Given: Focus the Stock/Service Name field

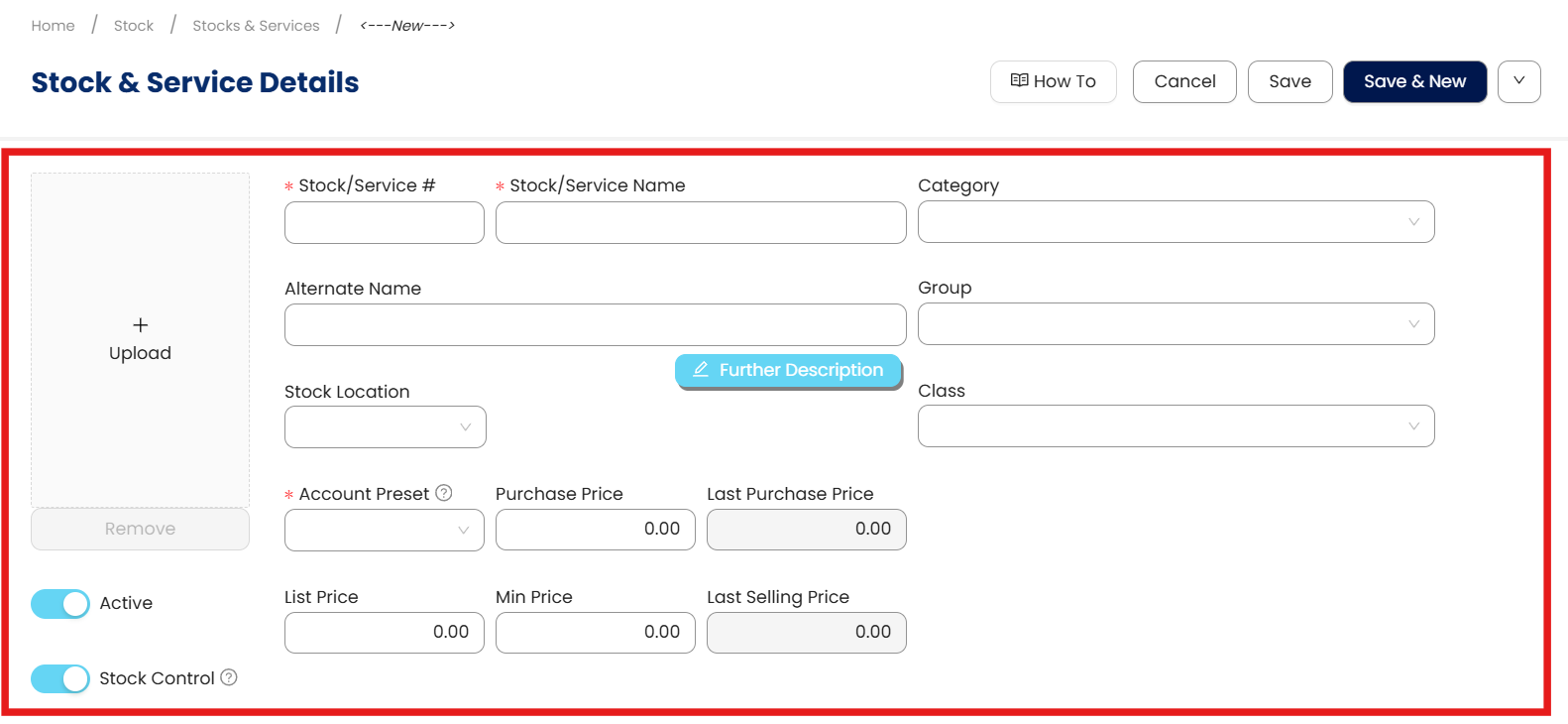Looking at the screenshot, I should pos(701,223).
